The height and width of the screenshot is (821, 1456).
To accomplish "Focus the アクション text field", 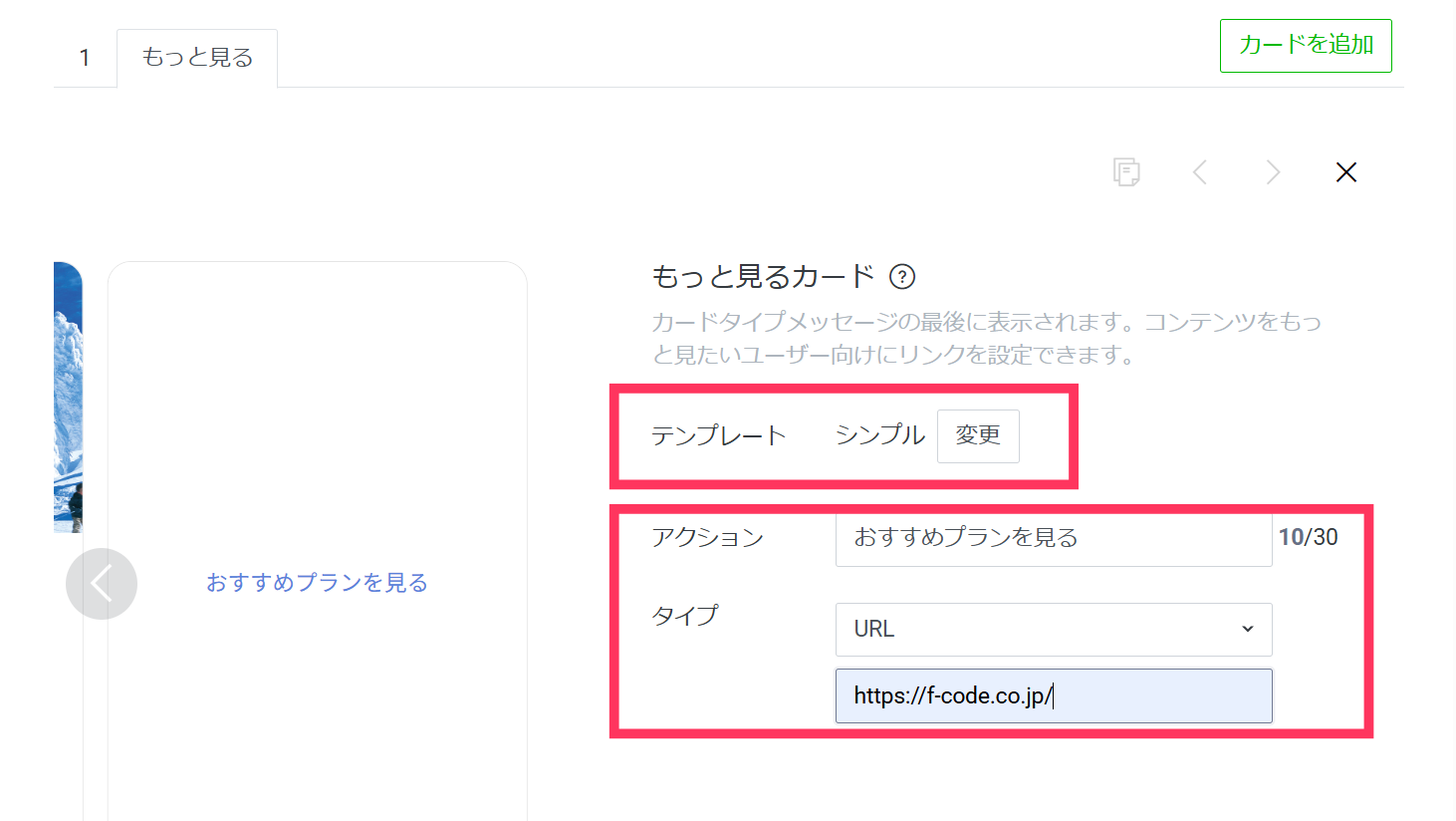I will point(1053,538).
